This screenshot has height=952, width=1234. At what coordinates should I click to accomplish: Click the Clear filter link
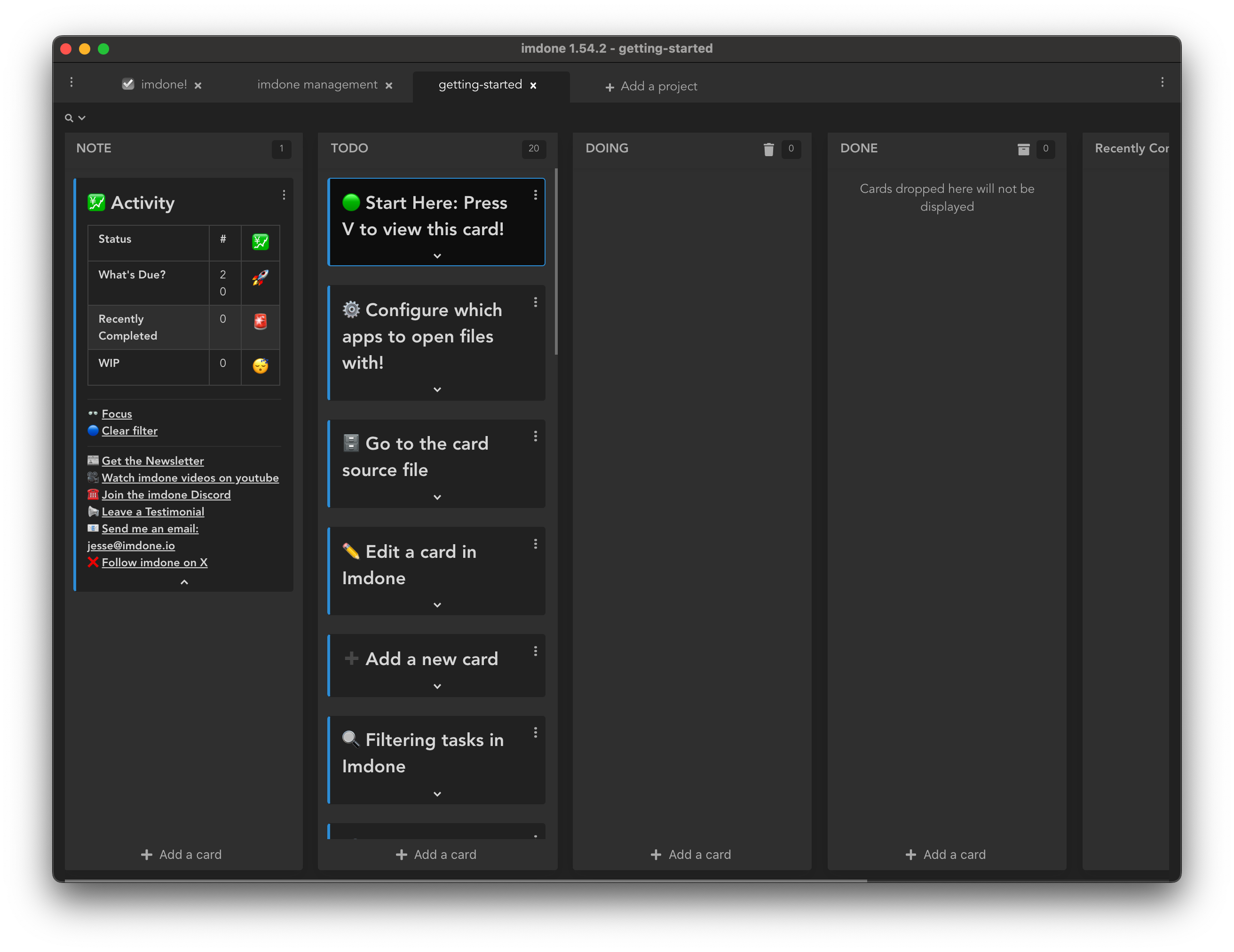[x=129, y=430]
